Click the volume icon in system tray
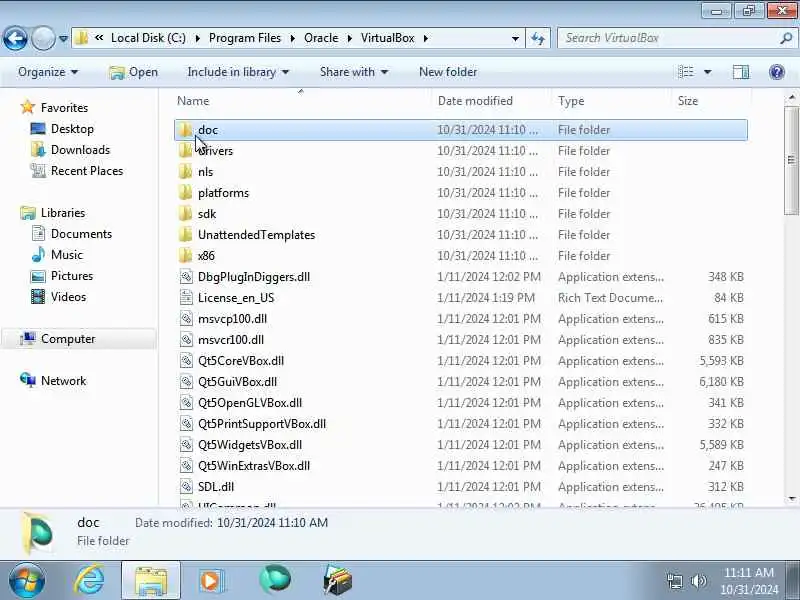This screenshot has width=800, height=600. (x=698, y=581)
